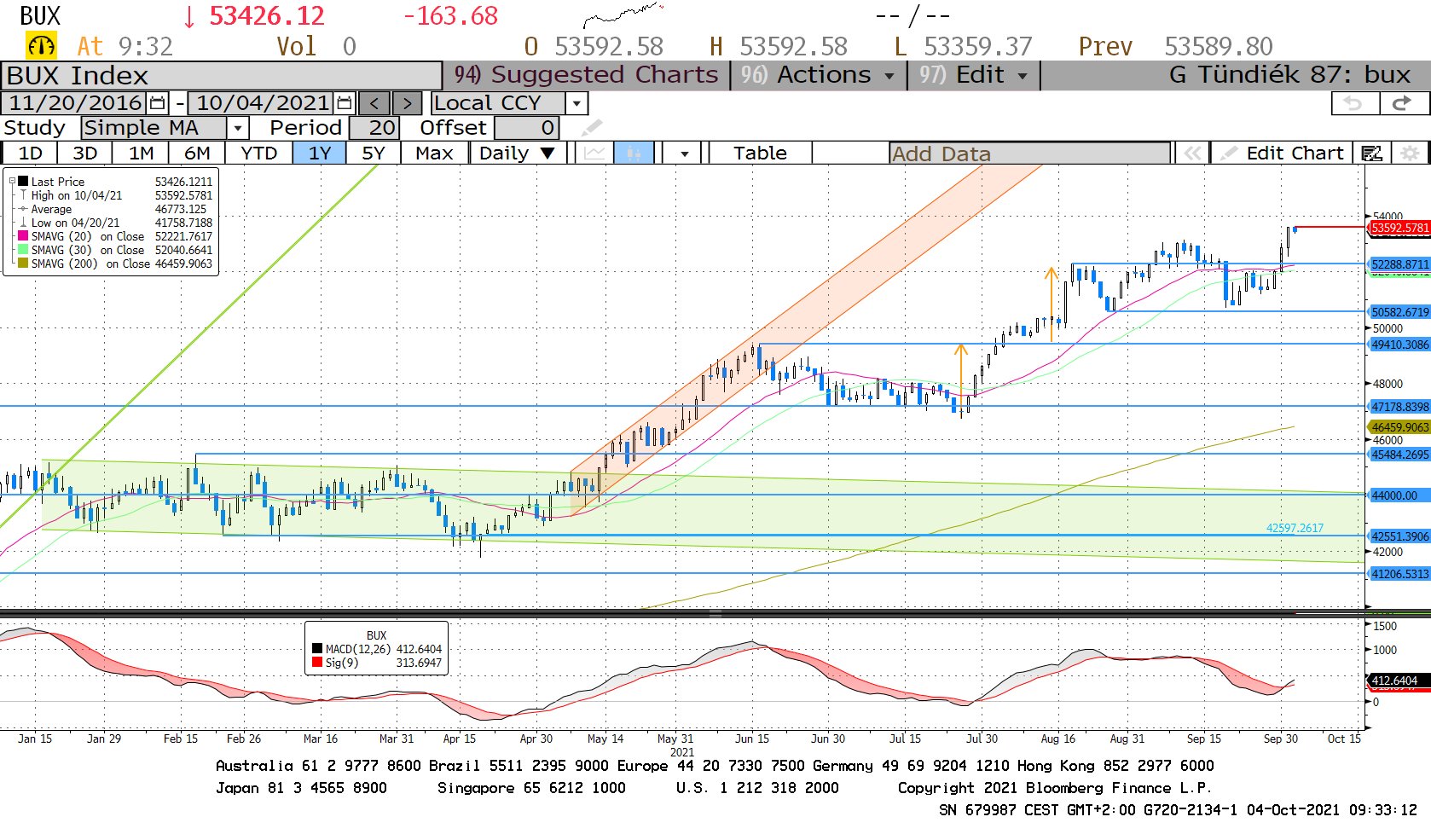1431x840 pixels.
Task: Click the start date field 11/20/2016
Action: coord(75,103)
